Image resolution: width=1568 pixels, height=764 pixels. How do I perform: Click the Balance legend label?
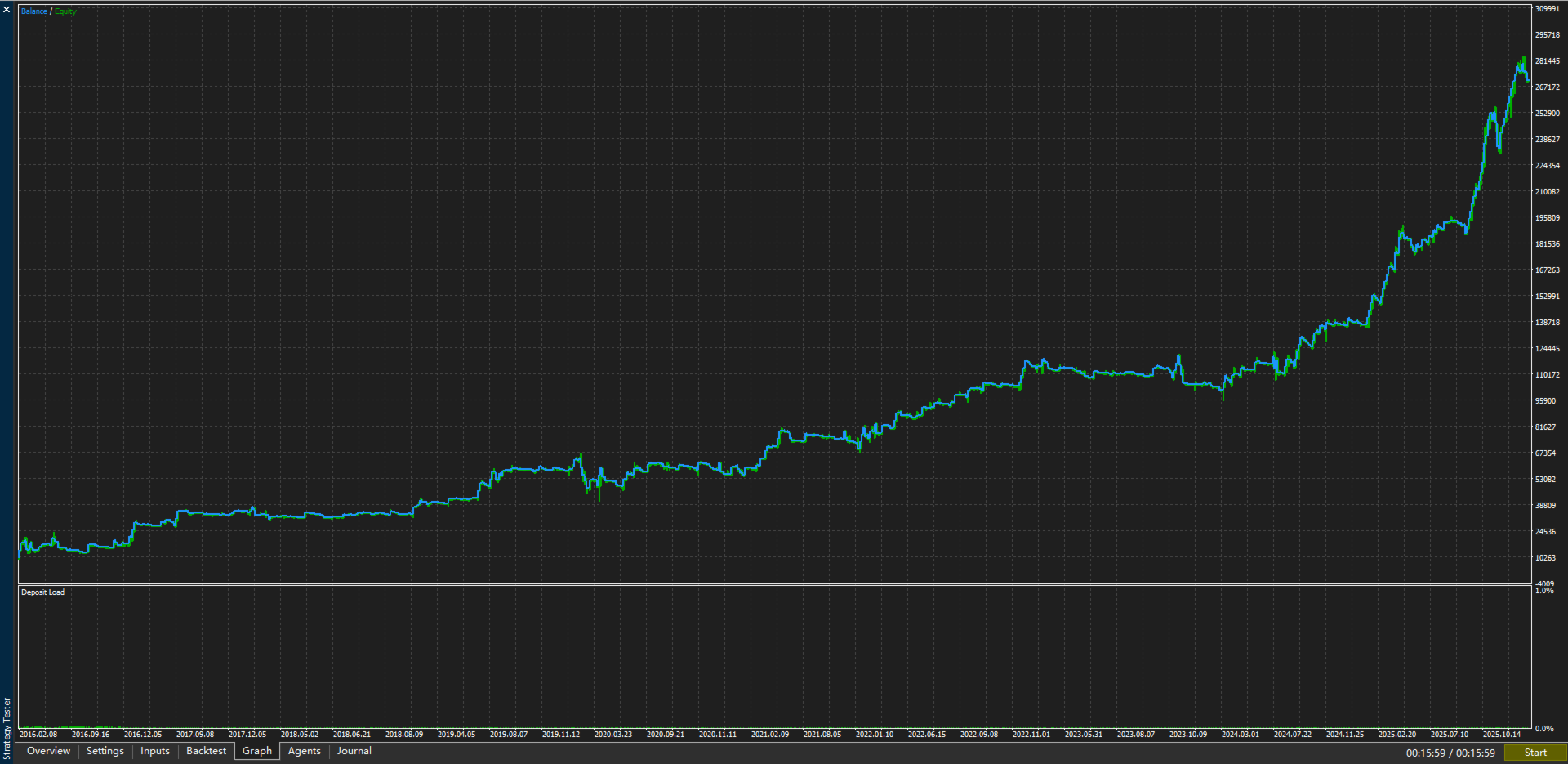click(34, 11)
